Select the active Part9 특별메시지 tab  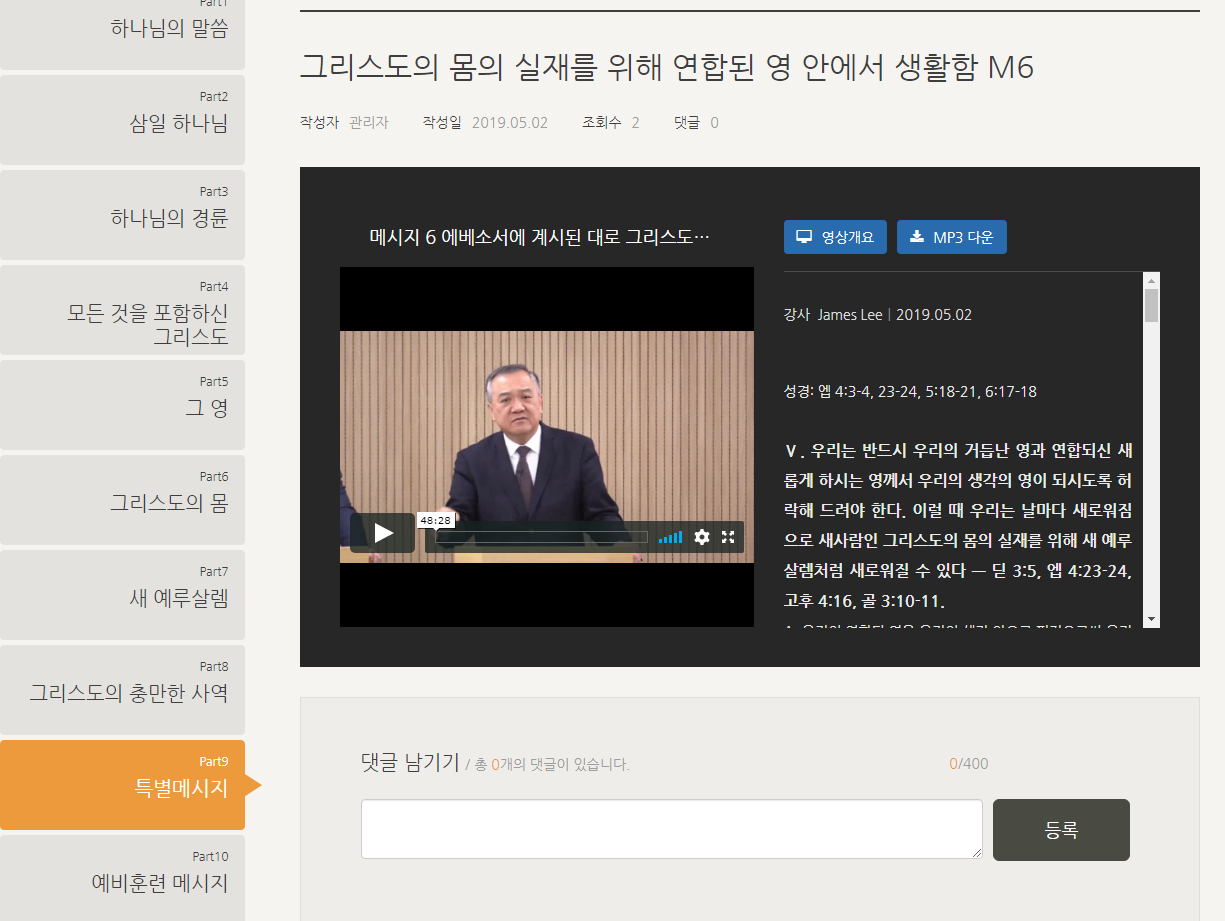tap(122, 784)
